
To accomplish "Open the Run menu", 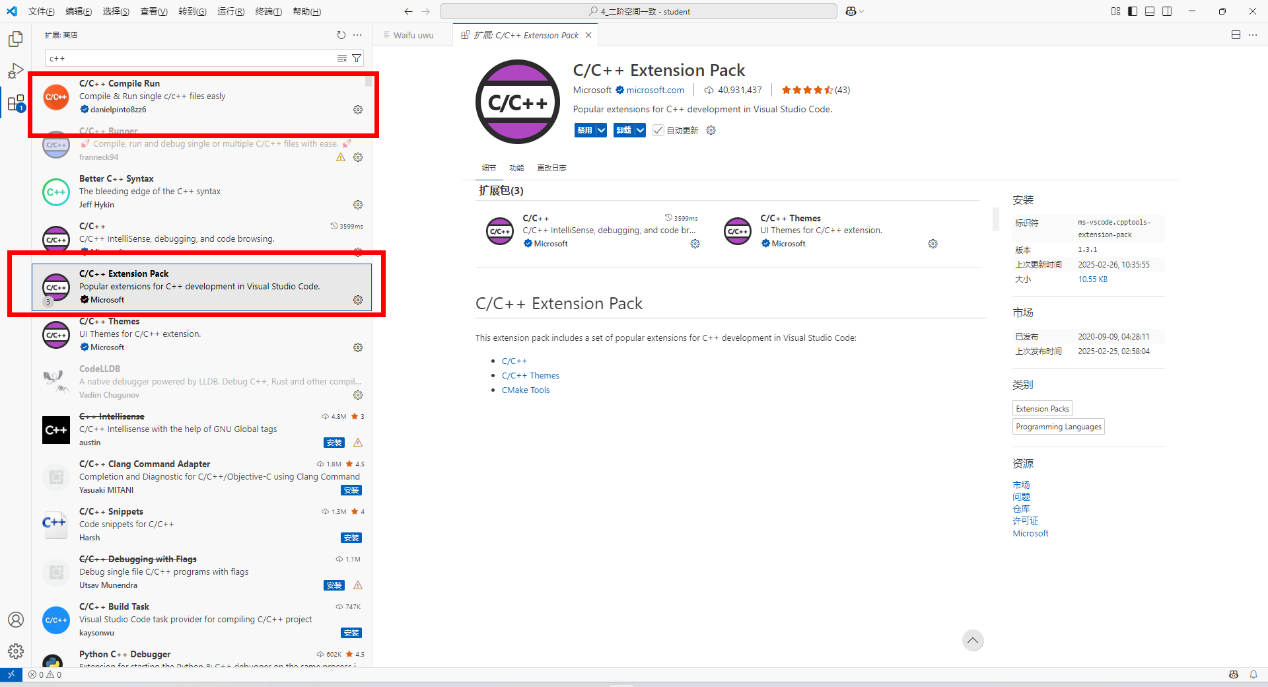I will (230, 11).
